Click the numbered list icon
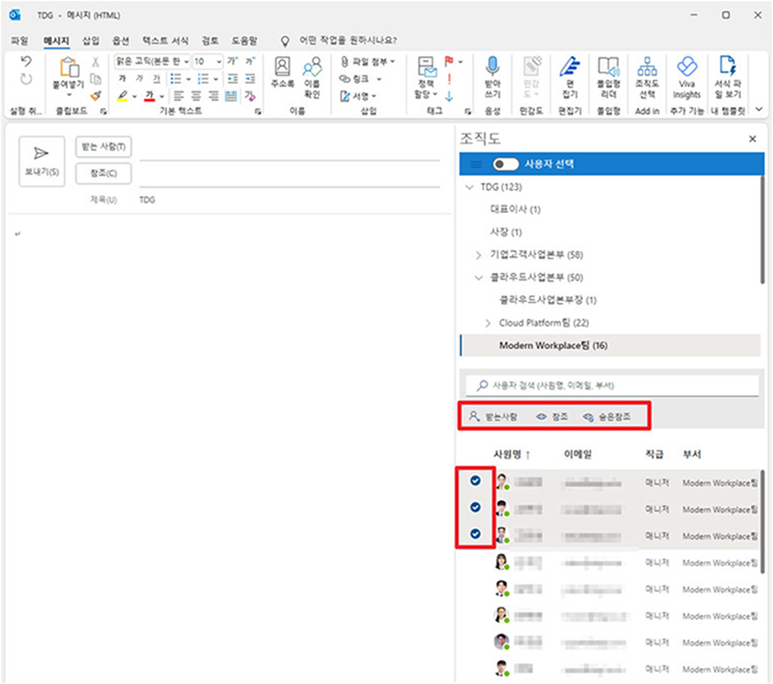The image size is (773, 684). 203,78
